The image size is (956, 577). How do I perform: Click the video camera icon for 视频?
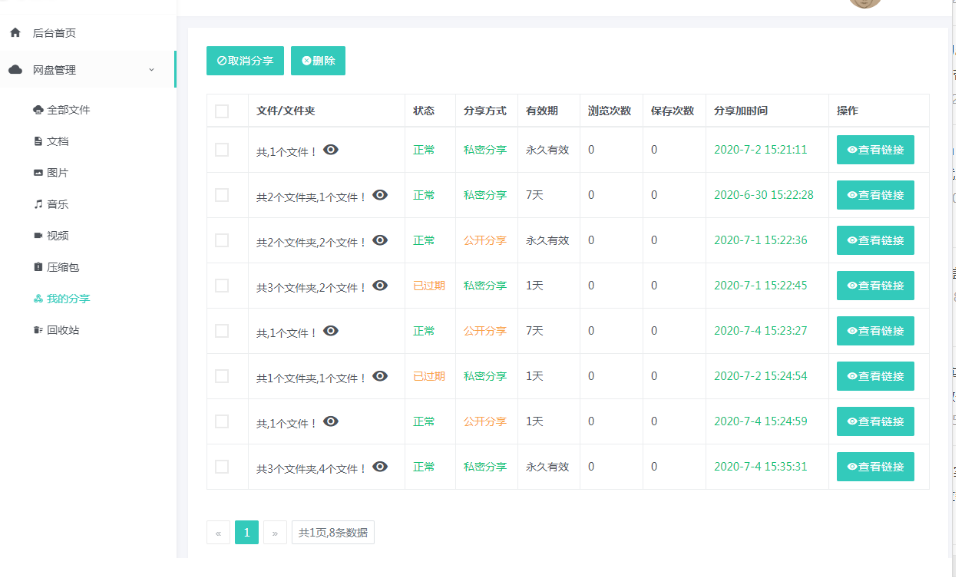click(38, 236)
